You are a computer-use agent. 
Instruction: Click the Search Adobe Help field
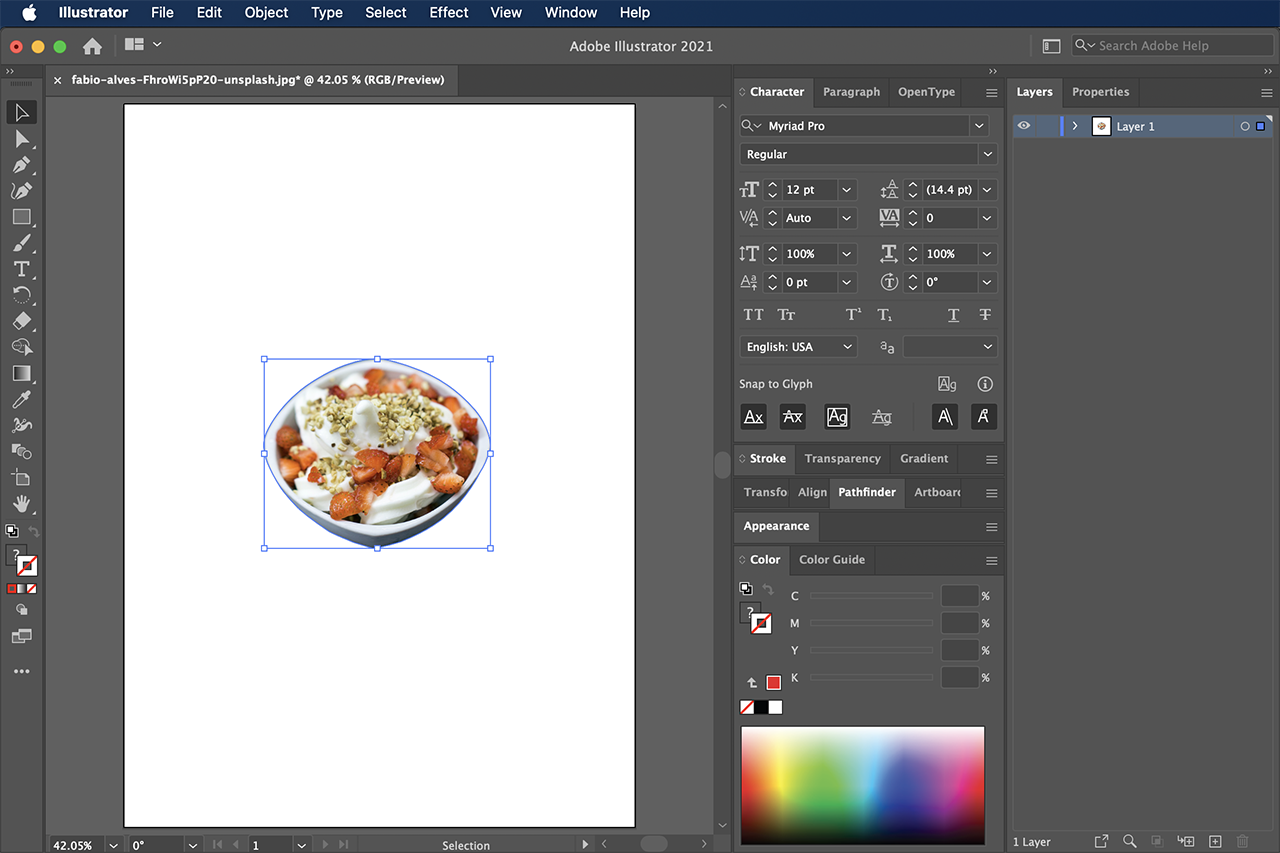[1173, 46]
